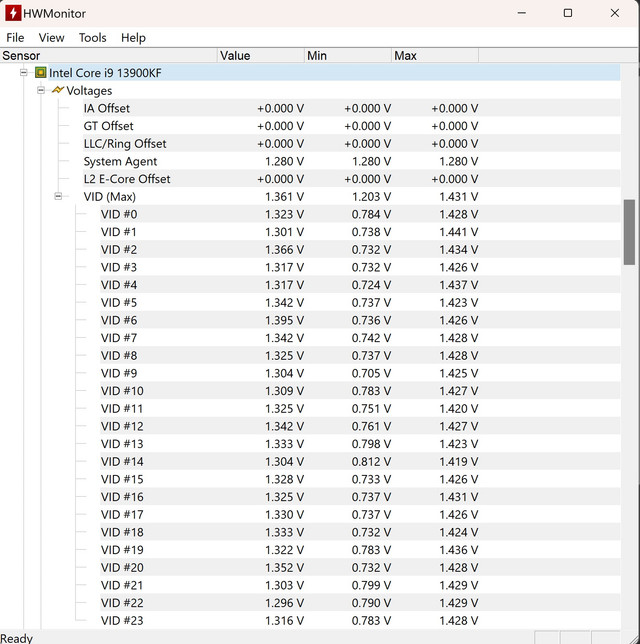Select the VID #6 row

tap(360, 320)
